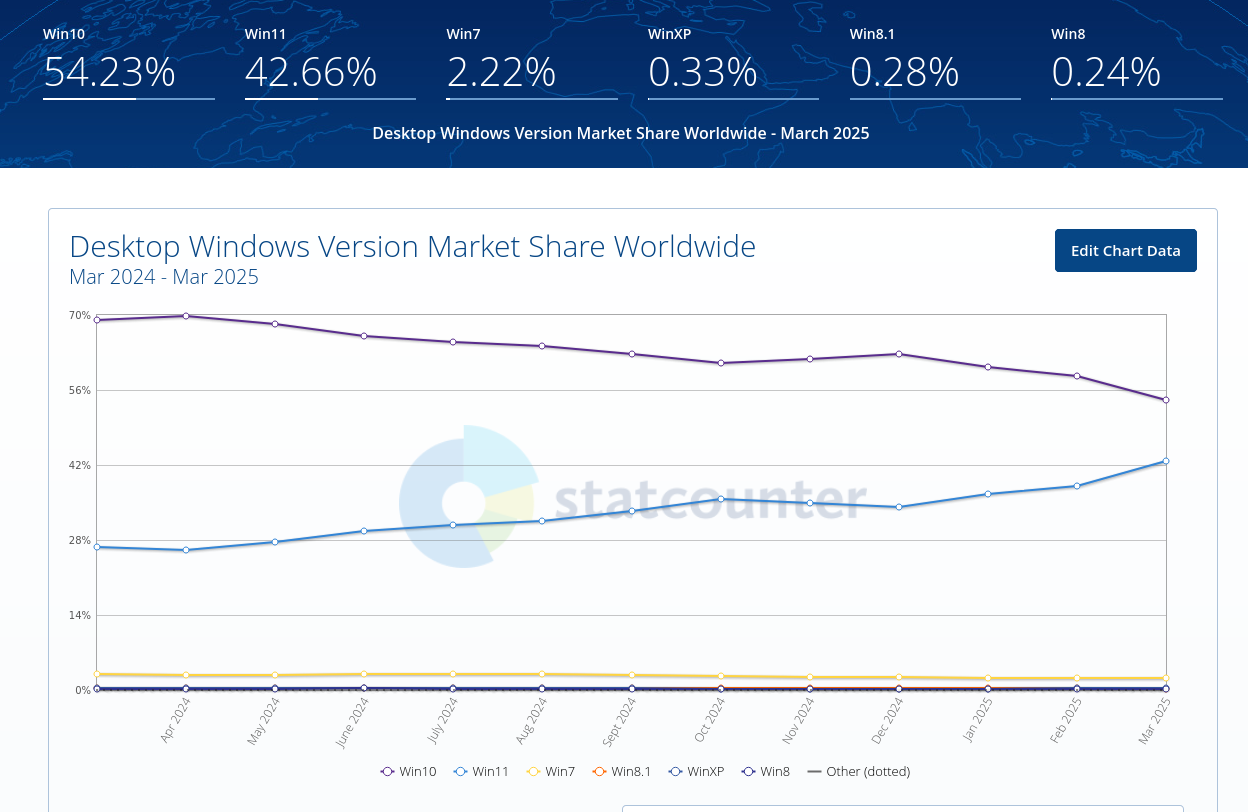This screenshot has height=812, width=1248.
Task: Click the WinXP 0.33% header stat
Action: click(733, 63)
